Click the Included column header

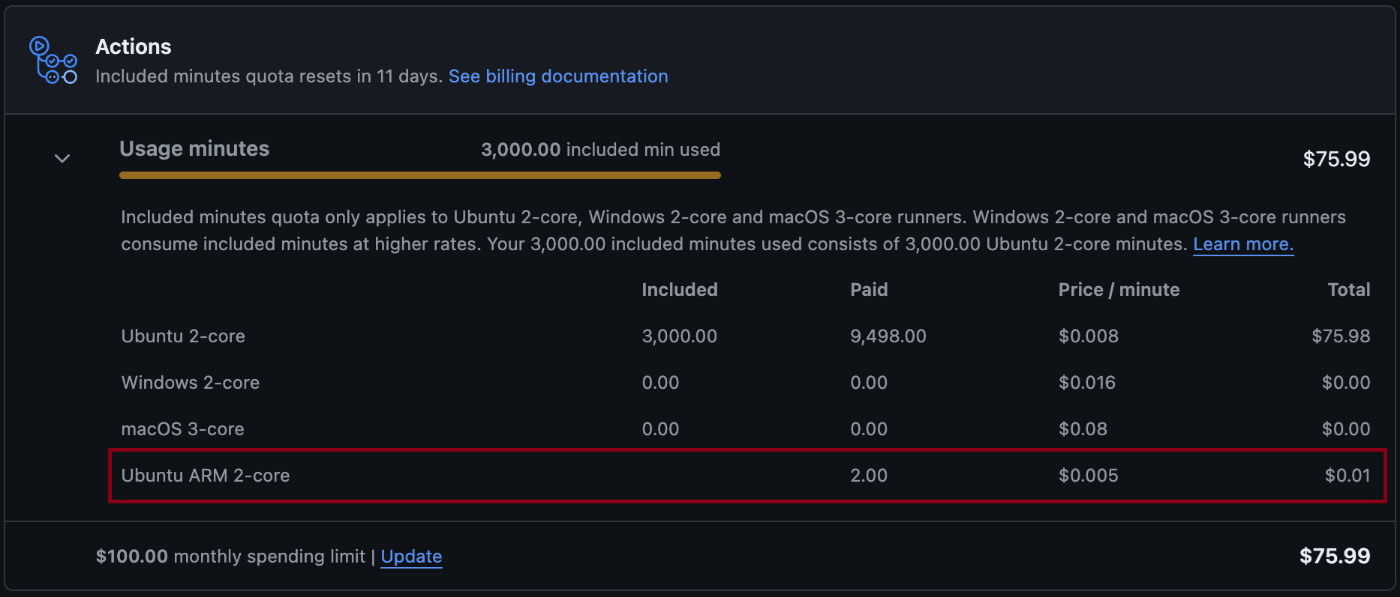pyautogui.click(x=680, y=290)
